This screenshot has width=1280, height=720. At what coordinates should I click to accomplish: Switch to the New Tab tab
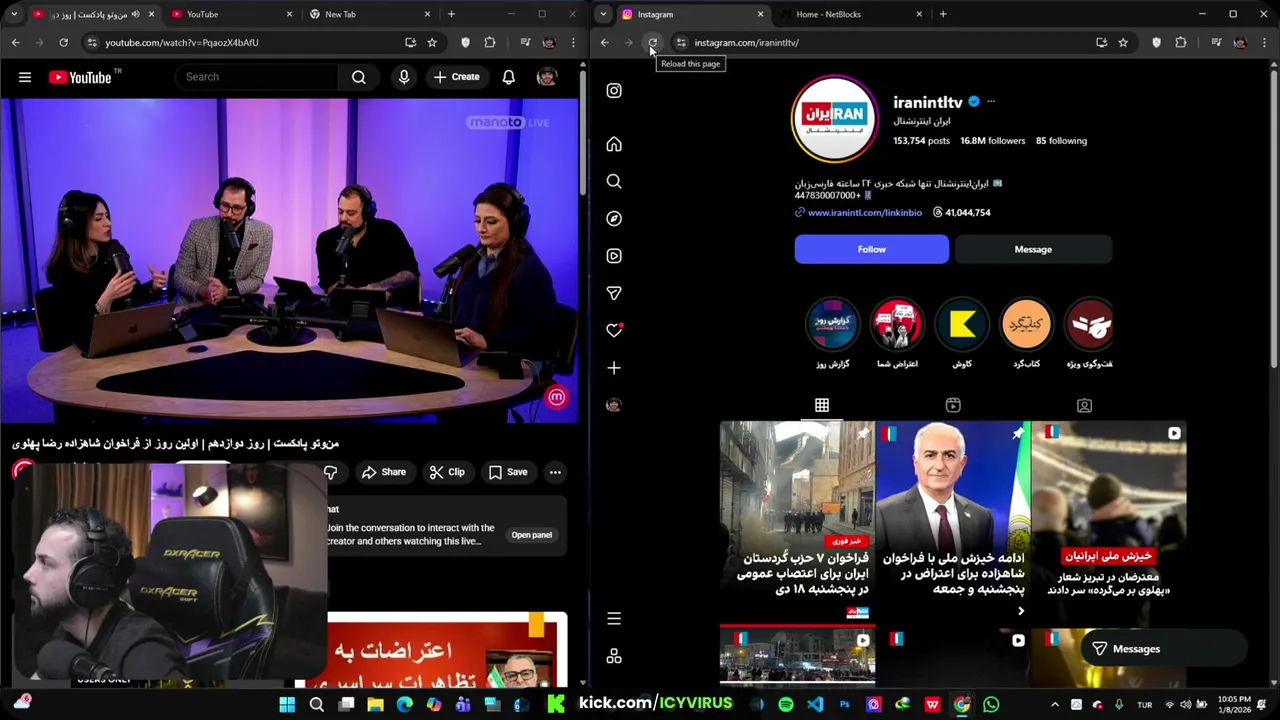368,14
